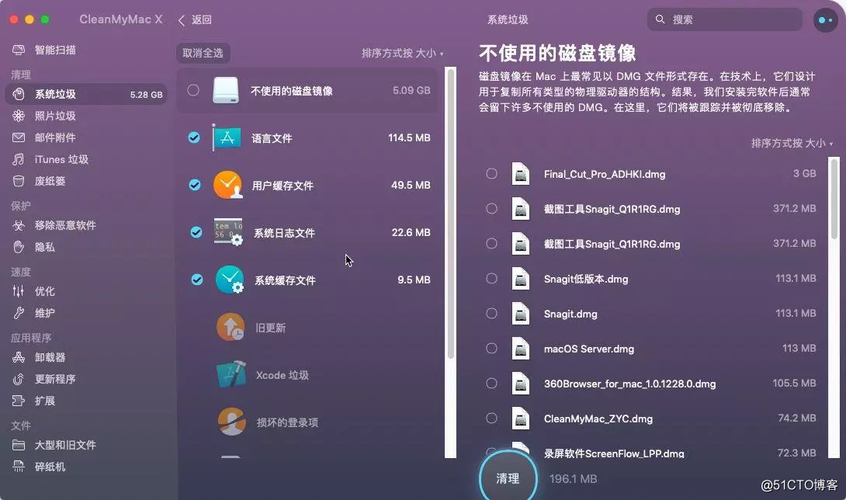This screenshot has height=500, width=846.
Task: Click the 语言文件 flag icon
Action: (227, 138)
